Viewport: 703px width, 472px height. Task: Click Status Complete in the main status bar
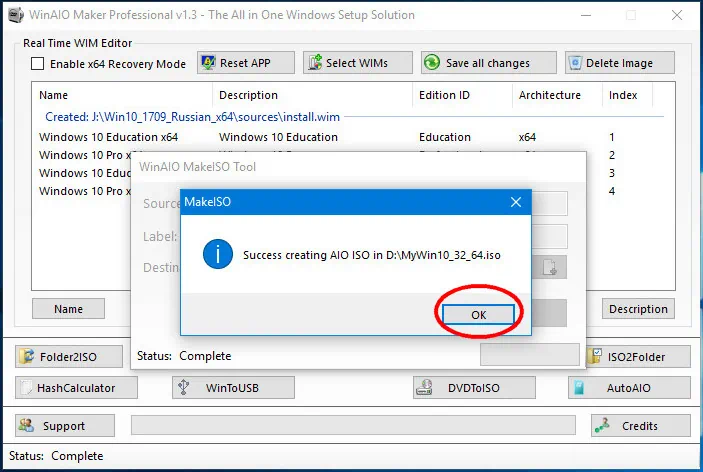56,456
